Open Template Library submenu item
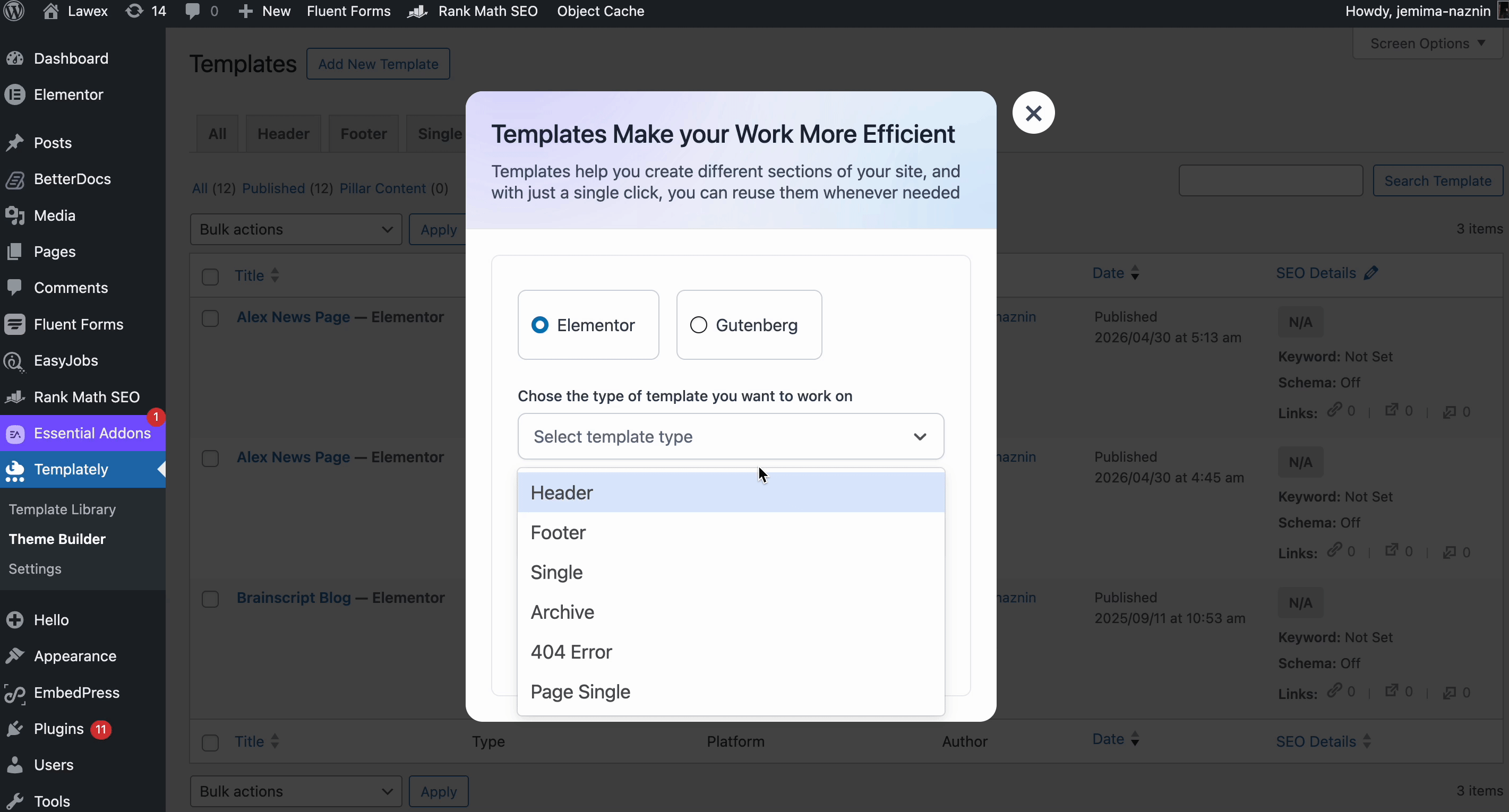The height and width of the screenshot is (812, 1509). [62, 509]
